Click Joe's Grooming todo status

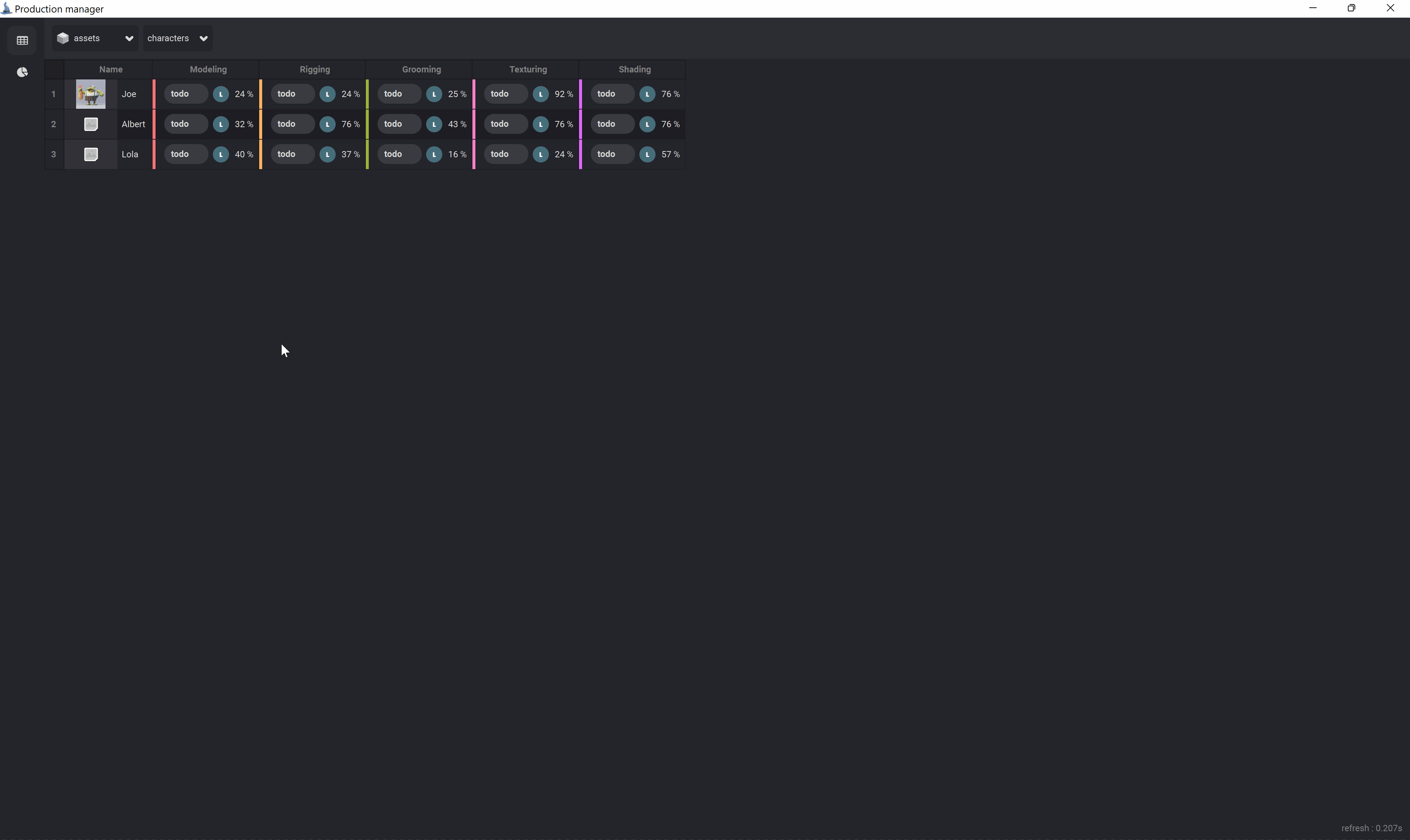click(399, 94)
